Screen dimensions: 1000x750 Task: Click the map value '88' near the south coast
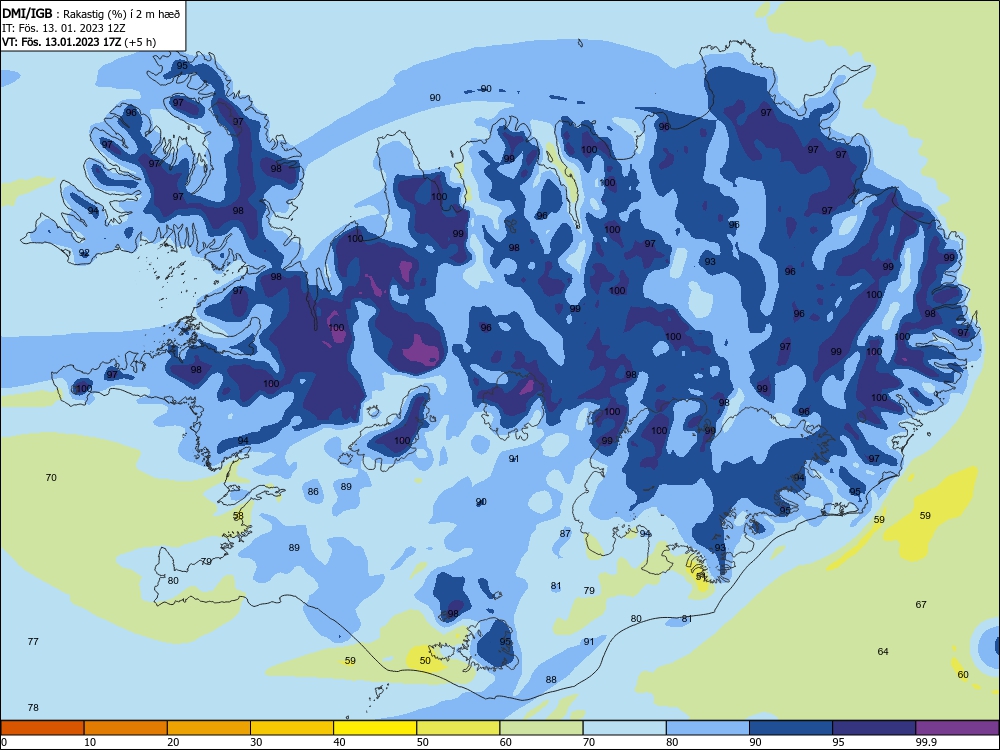[x=551, y=680]
